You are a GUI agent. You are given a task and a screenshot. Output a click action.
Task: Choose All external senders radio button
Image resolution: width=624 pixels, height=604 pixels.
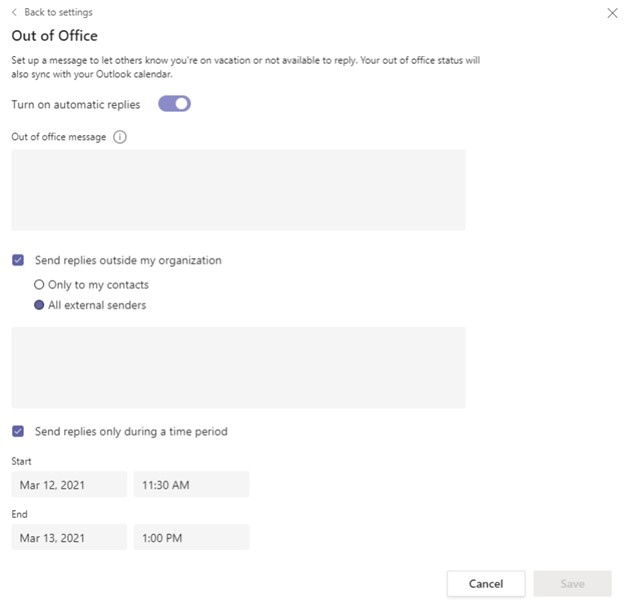pos(39,305)
